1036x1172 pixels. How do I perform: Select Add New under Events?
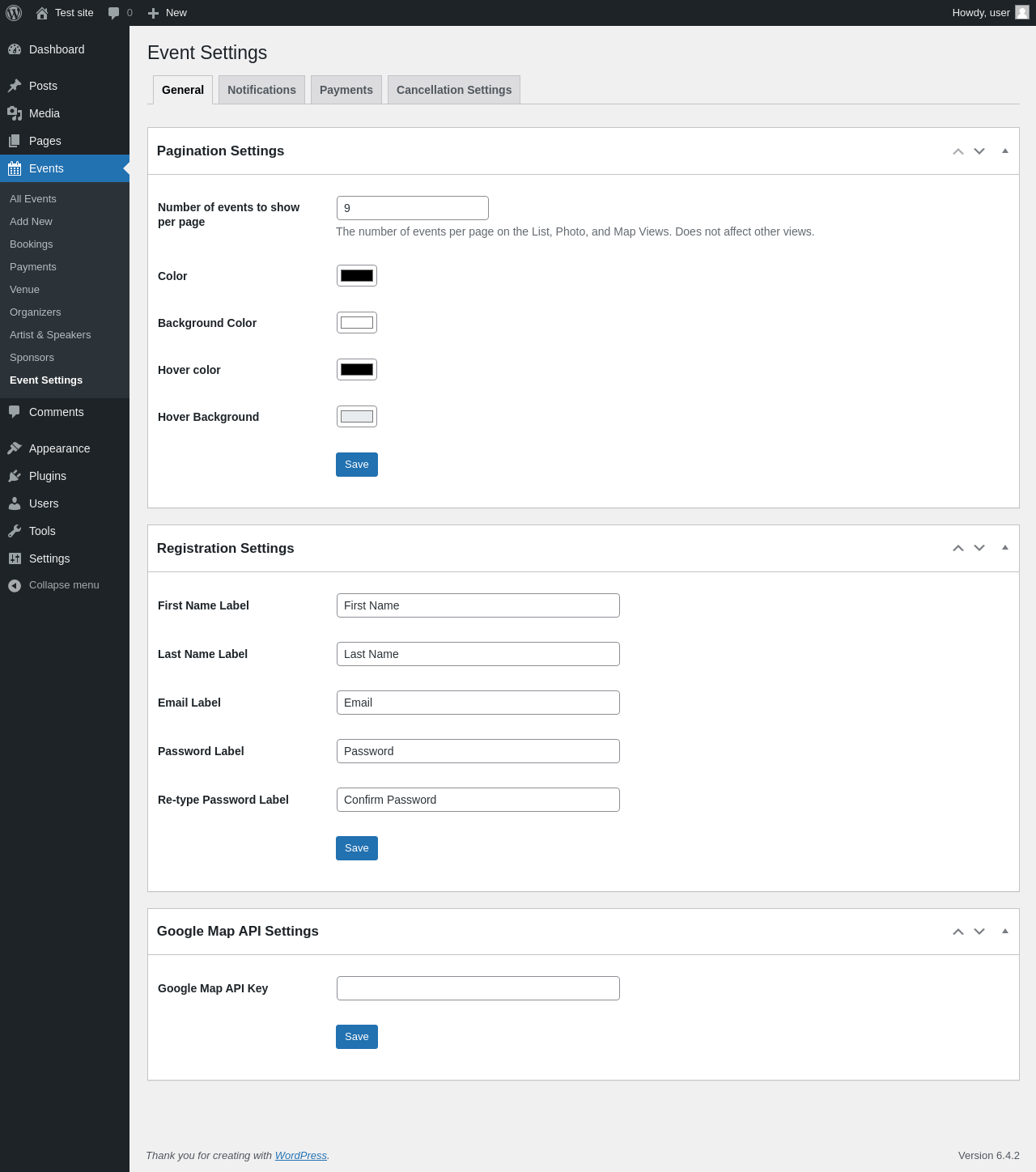(31, 222)
